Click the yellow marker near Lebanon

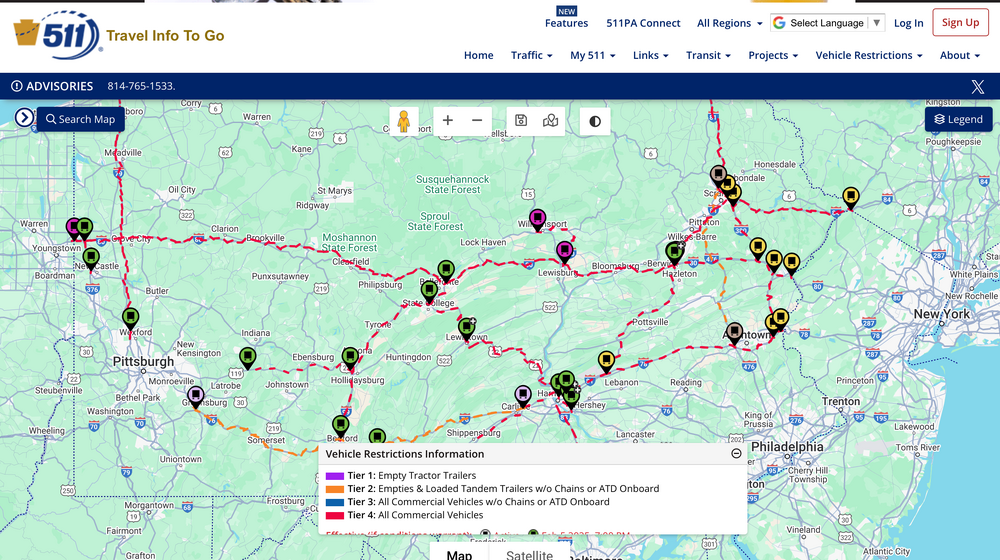pyautogui.click(x=606, y=362)
